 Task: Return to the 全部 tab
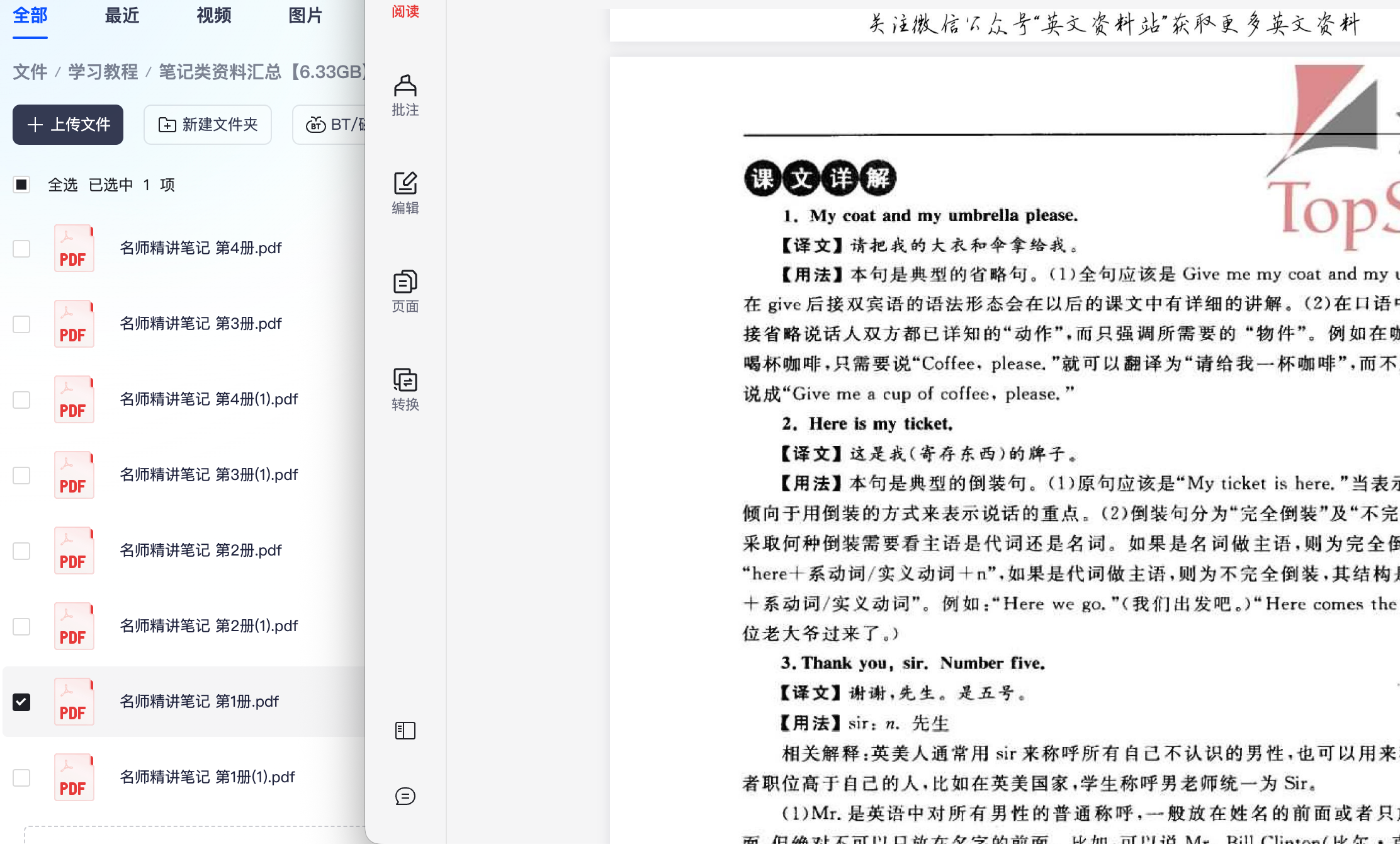pos(30,16)
